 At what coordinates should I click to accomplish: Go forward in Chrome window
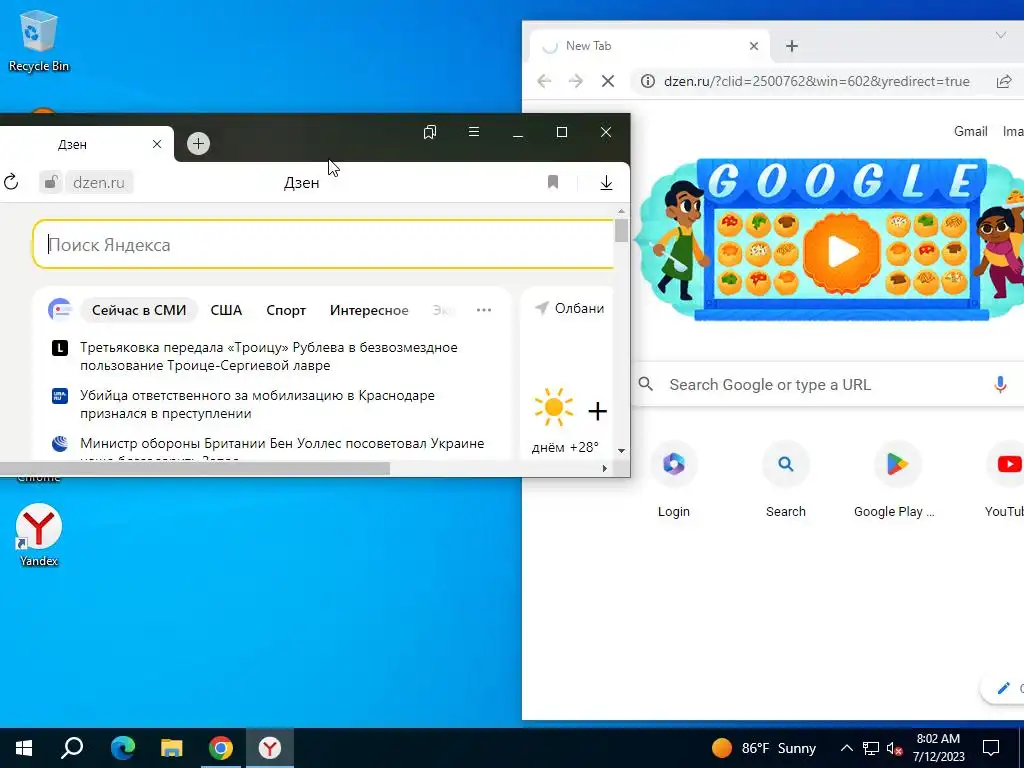coord(575,81)
